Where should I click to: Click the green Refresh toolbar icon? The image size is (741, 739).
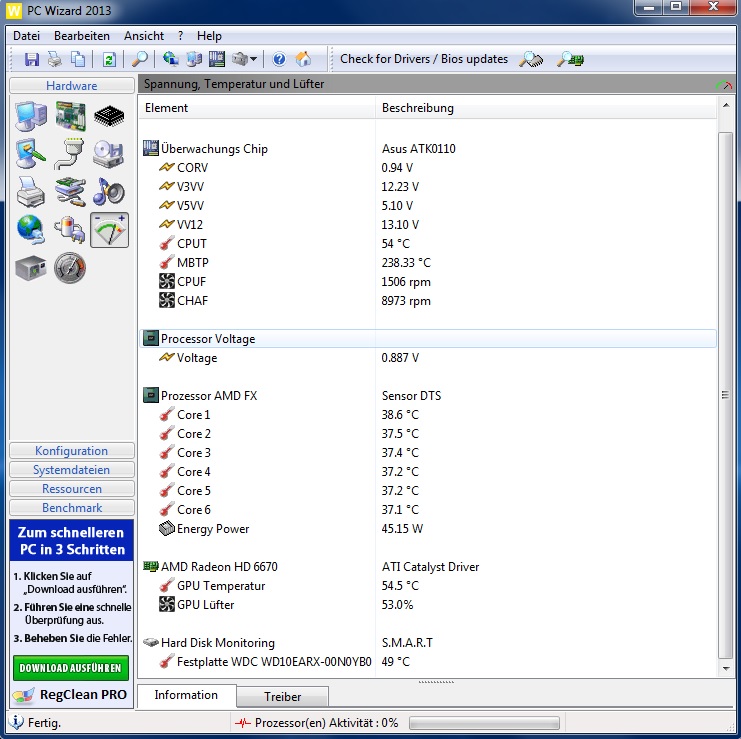(x=109, y=60)
